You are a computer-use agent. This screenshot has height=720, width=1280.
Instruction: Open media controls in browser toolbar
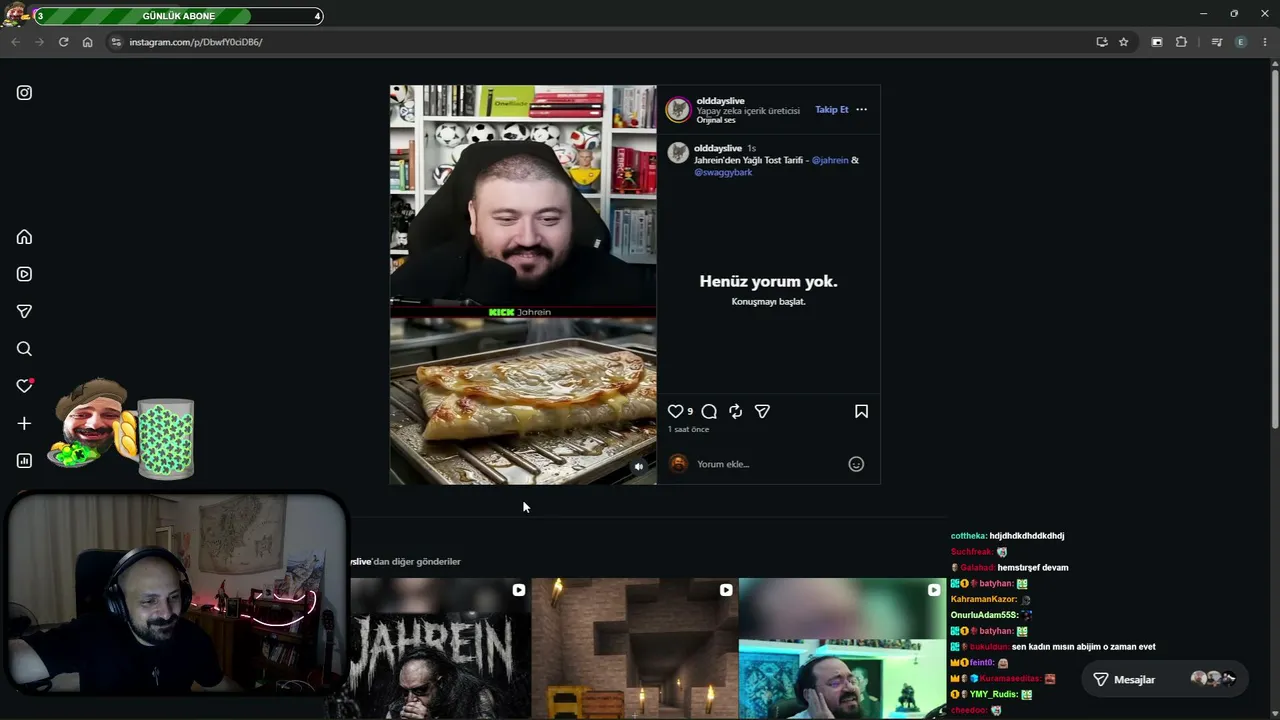(x=1217, y=42)
